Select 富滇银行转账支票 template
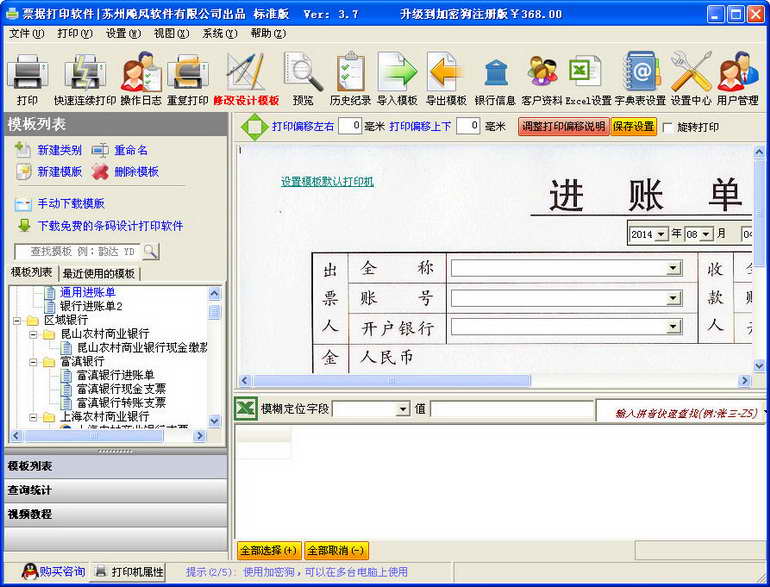Viewport: 770px width, 587px height. [x=121, y=403]
